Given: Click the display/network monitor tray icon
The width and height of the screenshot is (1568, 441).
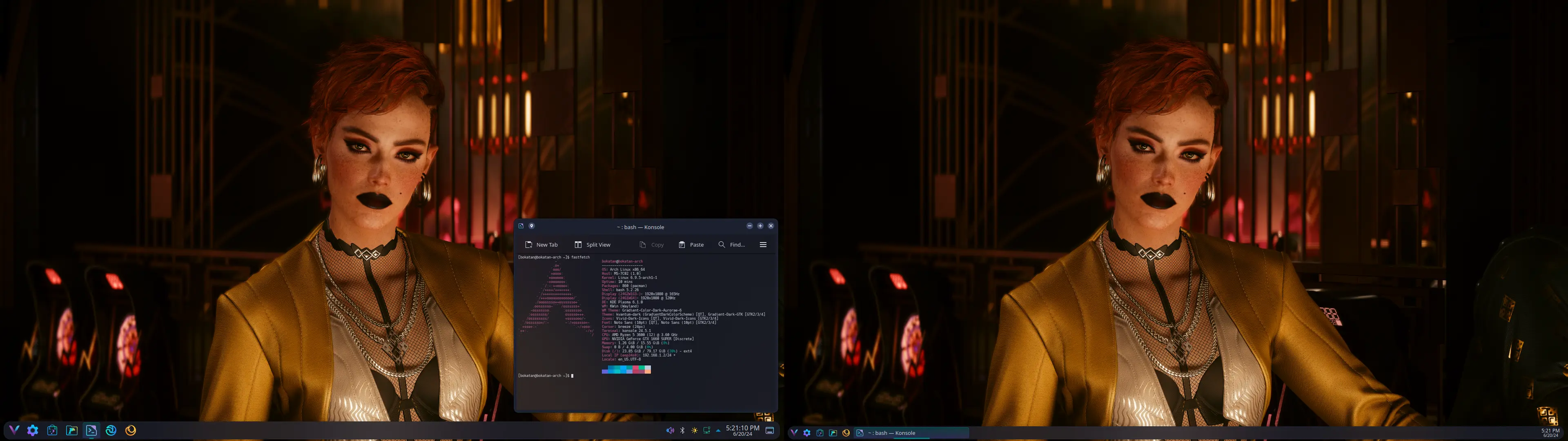Looking at the screenshot, I should tap(707, 430).
